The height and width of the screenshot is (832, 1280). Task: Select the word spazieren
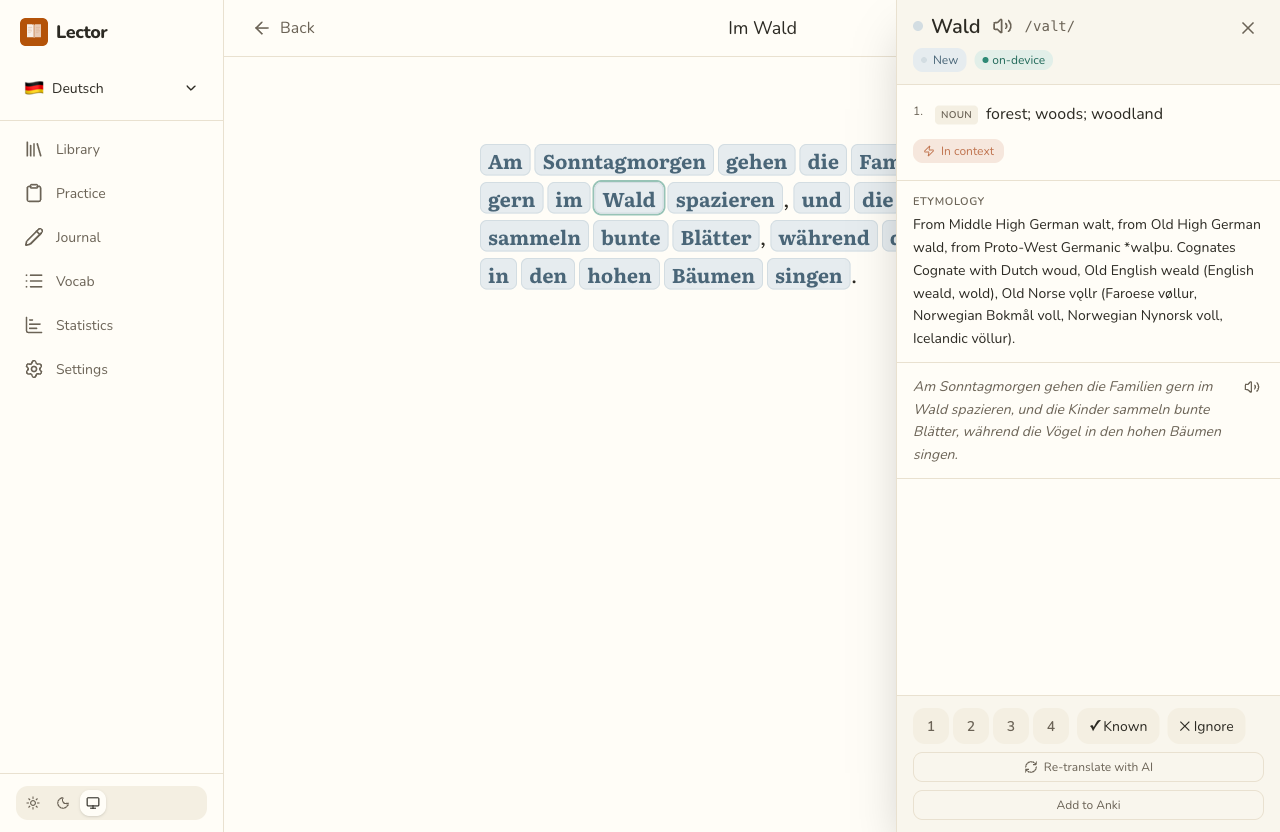click(725, 199)
